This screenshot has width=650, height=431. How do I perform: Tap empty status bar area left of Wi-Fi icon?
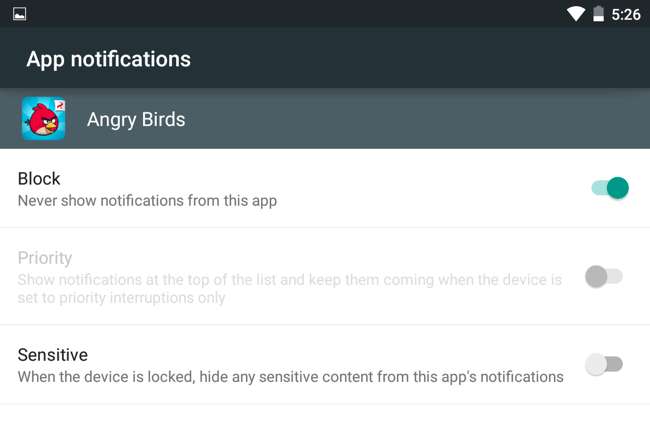point(300,14)
